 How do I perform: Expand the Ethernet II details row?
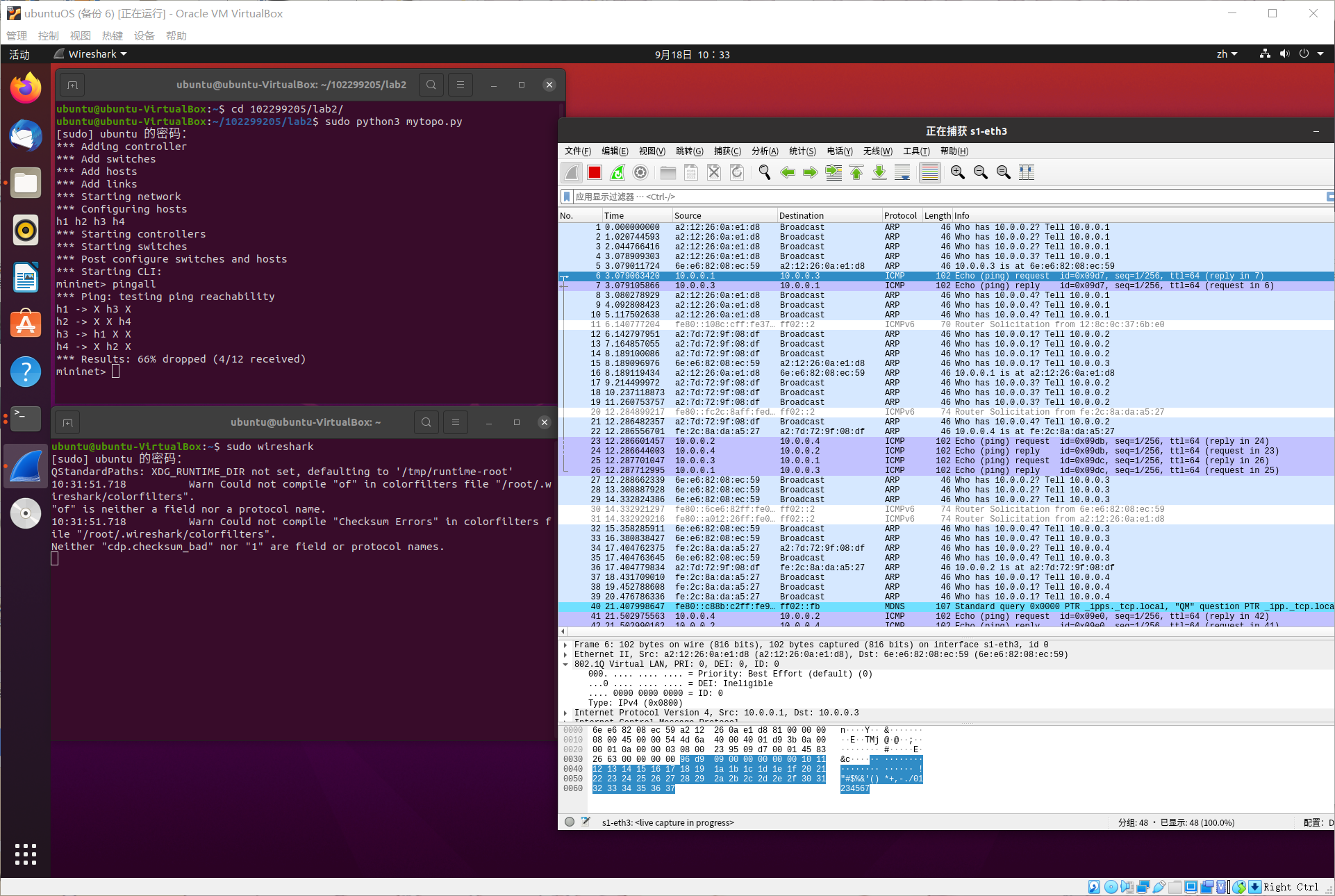coord(565,654)
